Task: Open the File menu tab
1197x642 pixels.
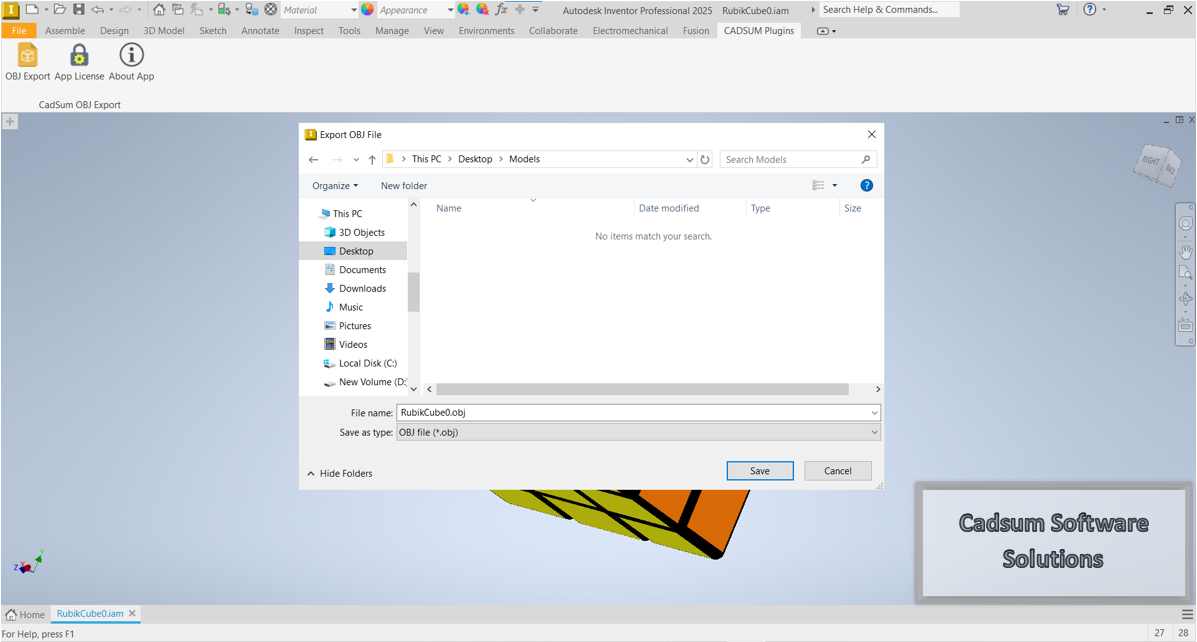Action: point(19,31)
